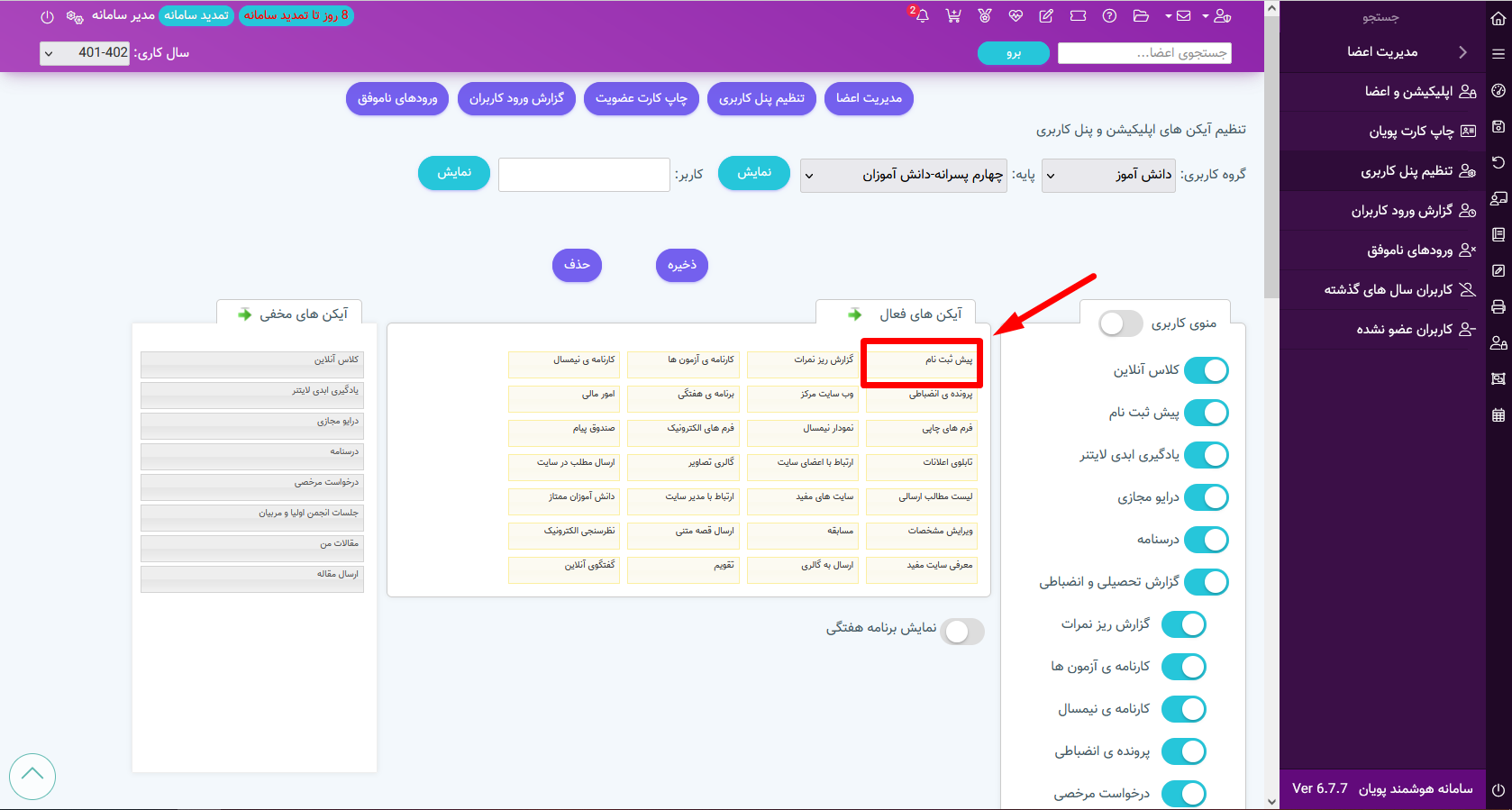Viewport: 1512px width, 810px height.
Task: Disable the کلاس آنلاین toggle
Action: [x=1206, y=370]
